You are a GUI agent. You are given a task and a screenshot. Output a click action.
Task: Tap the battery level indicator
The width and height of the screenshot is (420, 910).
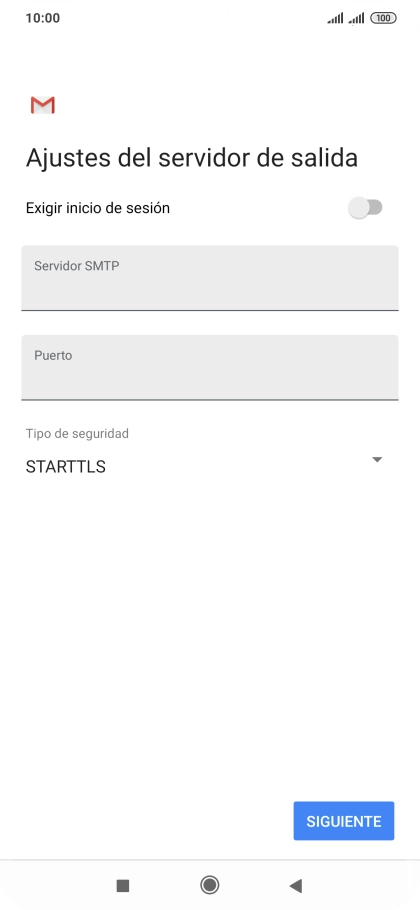click(x=383, y=18)
